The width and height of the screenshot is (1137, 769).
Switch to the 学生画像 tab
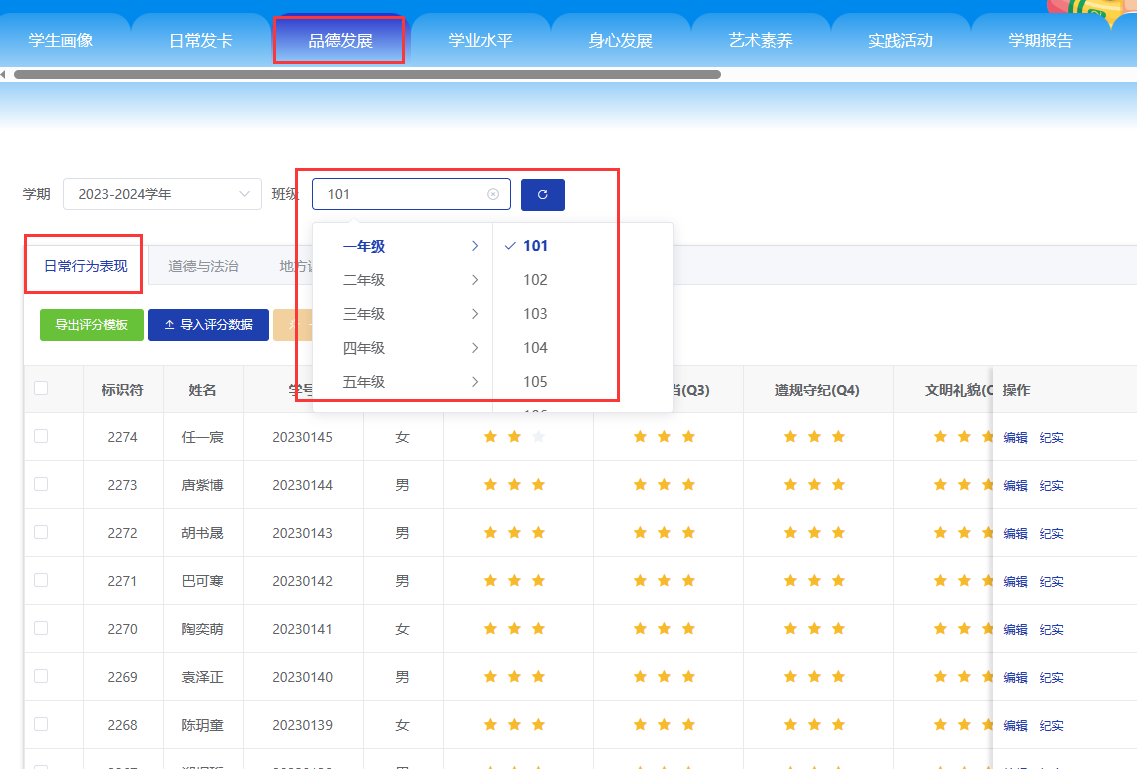pos(61,41)
